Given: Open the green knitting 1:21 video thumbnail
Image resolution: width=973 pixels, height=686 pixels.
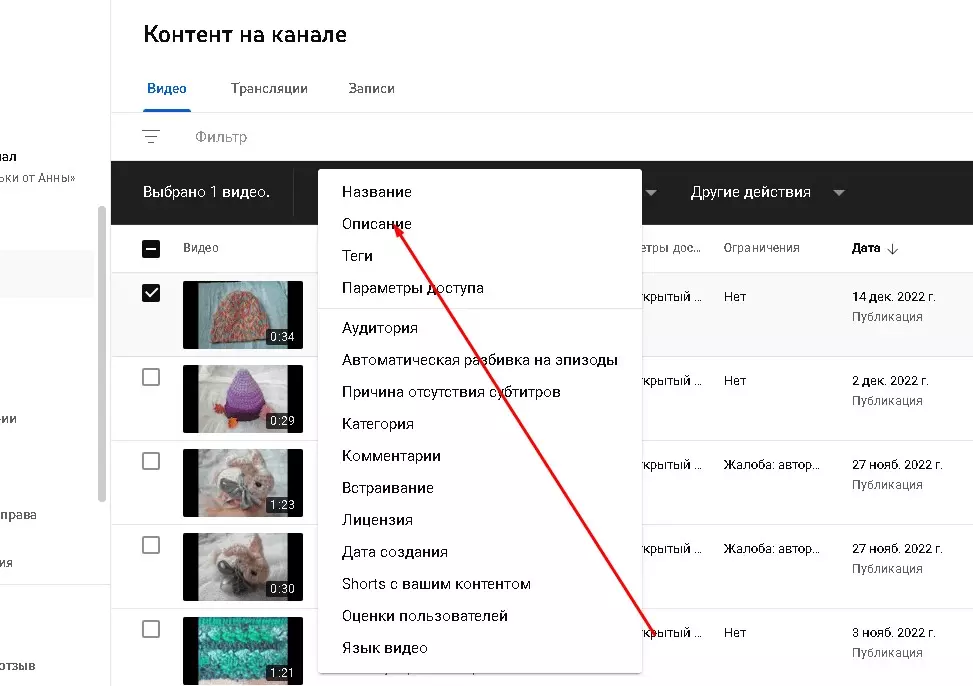Looking at the screenshot, I should [243, 651].
